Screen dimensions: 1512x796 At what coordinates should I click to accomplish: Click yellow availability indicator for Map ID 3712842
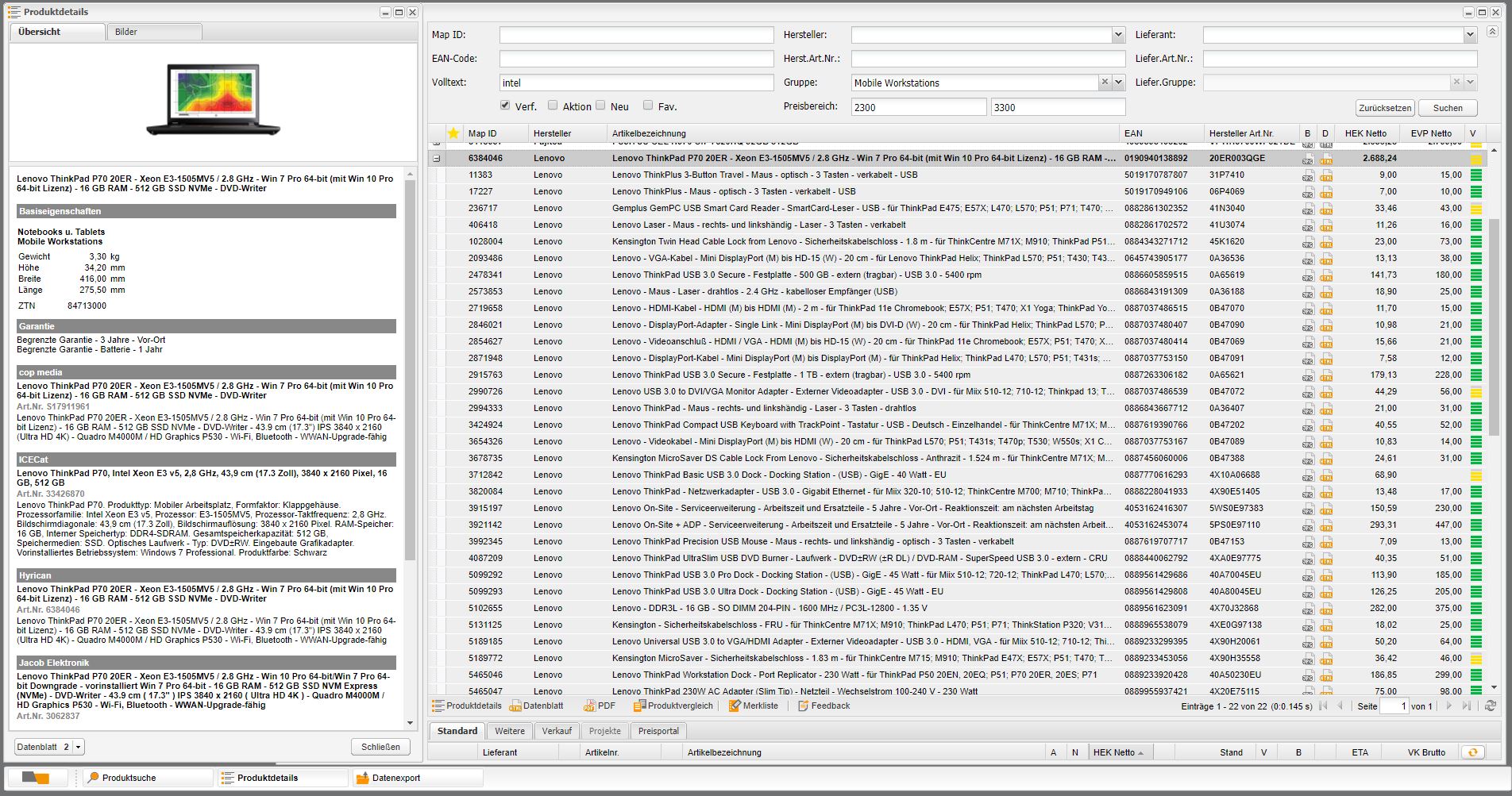(x=1476, y=475)
